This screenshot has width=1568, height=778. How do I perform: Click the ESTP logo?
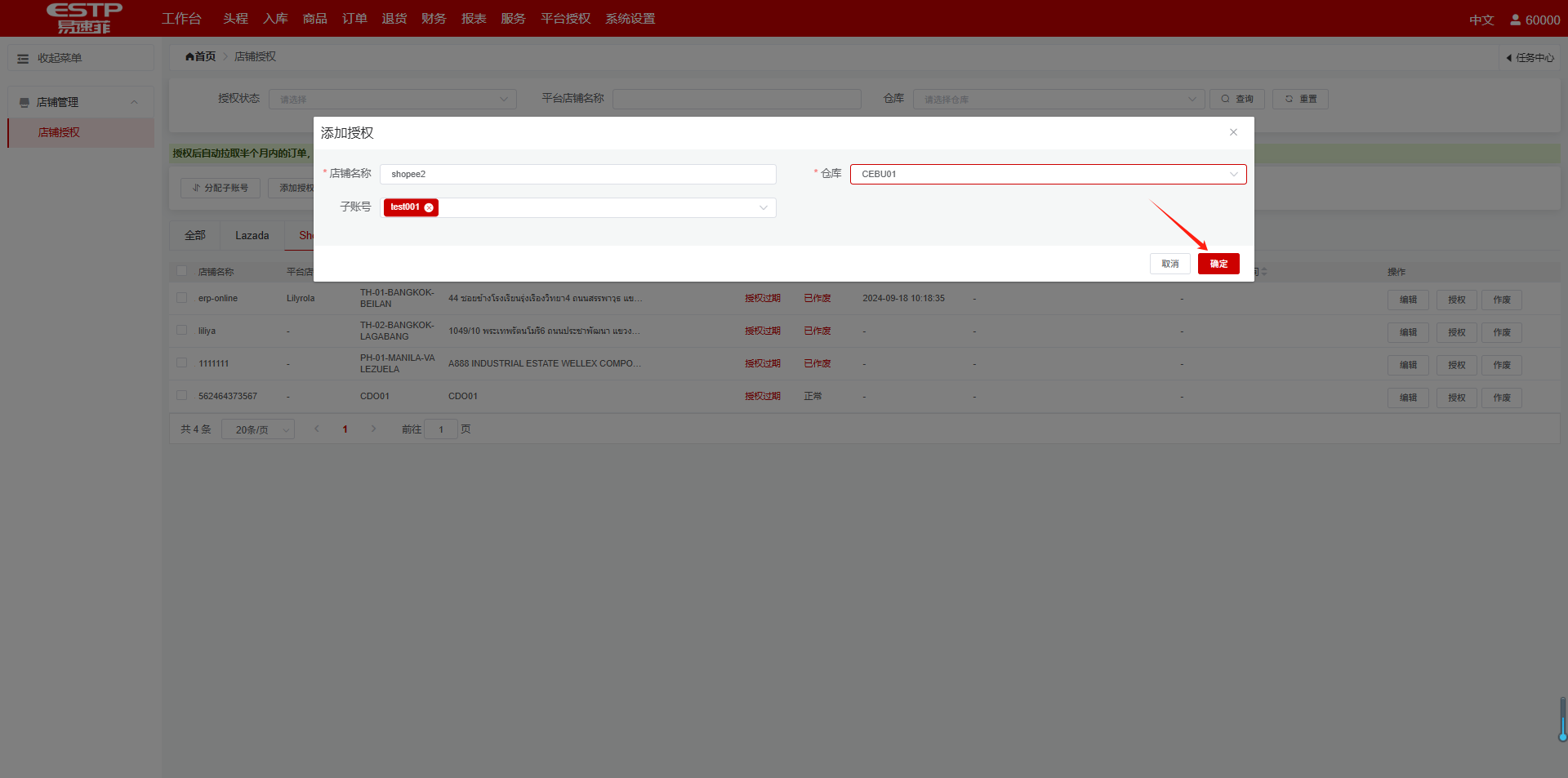(x=84, y=18)
